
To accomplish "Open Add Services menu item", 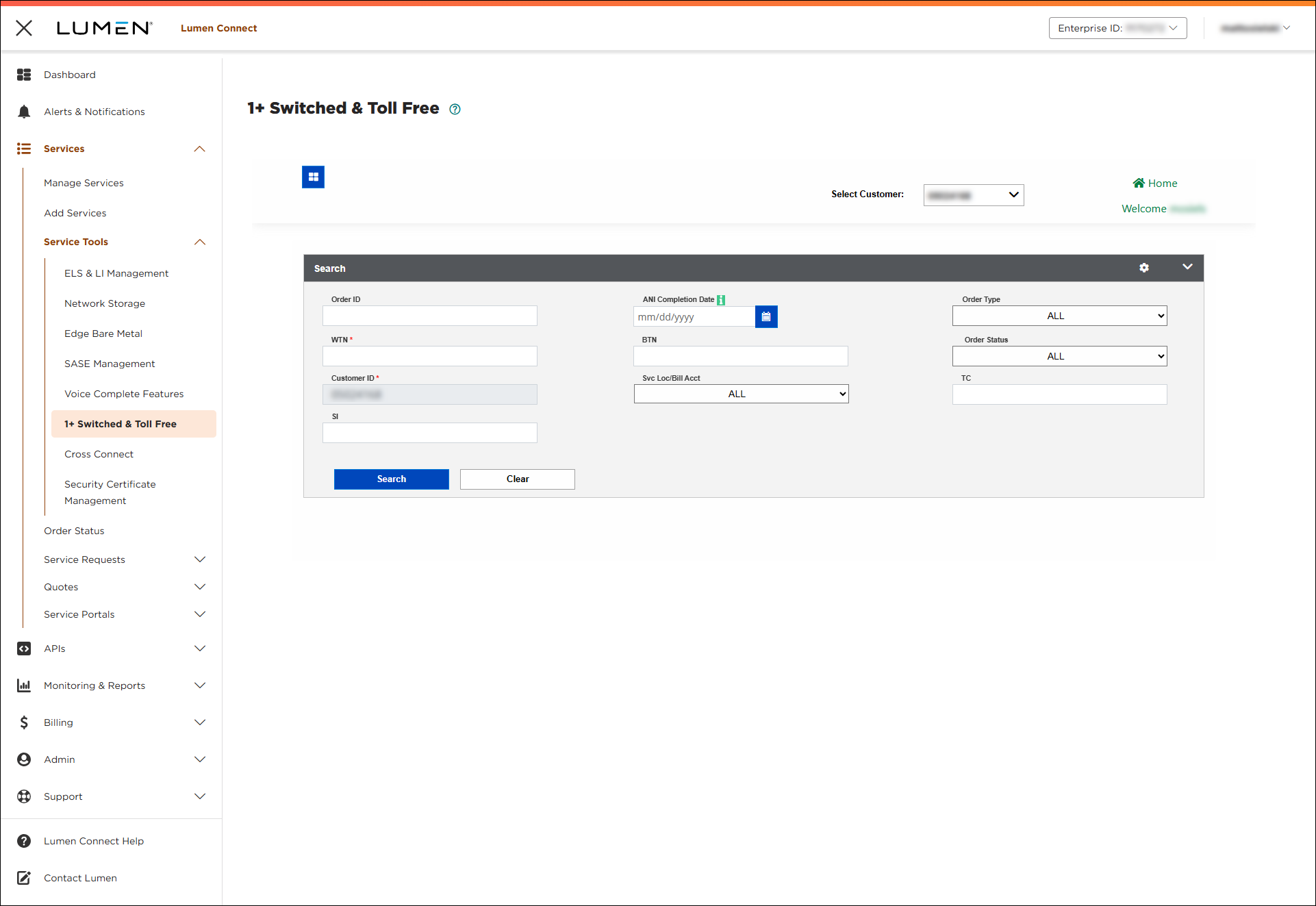I will (75, 213).
